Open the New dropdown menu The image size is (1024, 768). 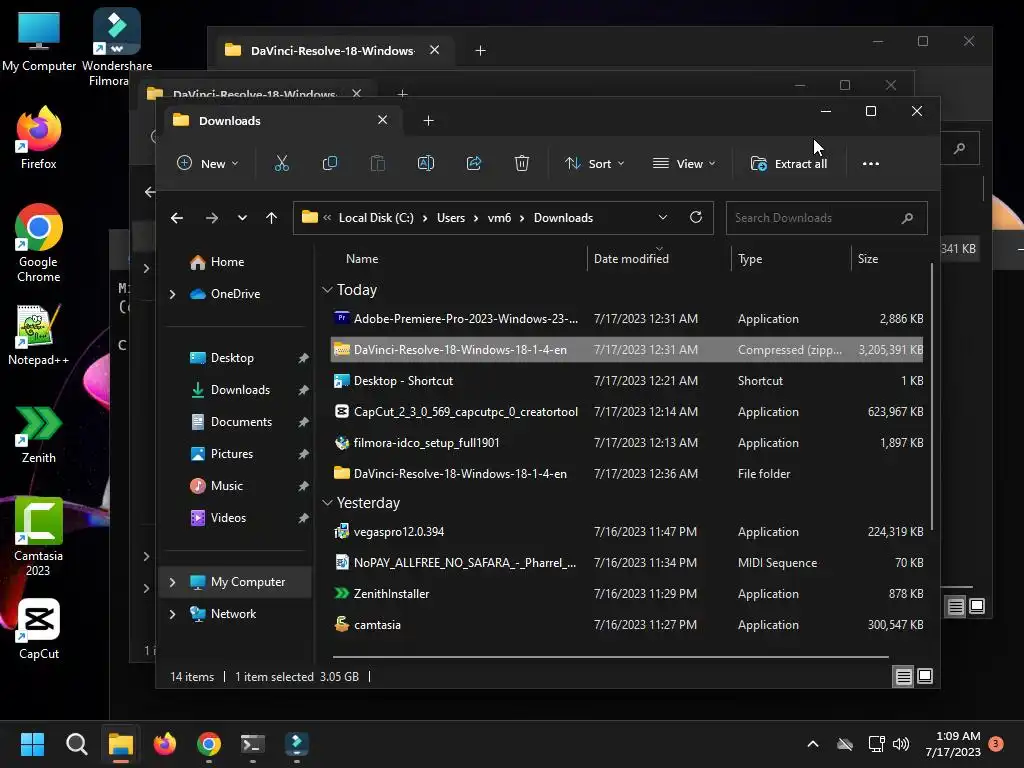[x=208, y=163]
